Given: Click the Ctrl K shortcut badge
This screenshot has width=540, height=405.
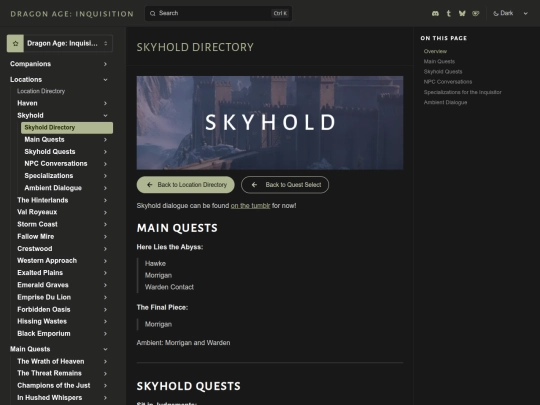Looking at the screenshot, I should pos(280,13).
